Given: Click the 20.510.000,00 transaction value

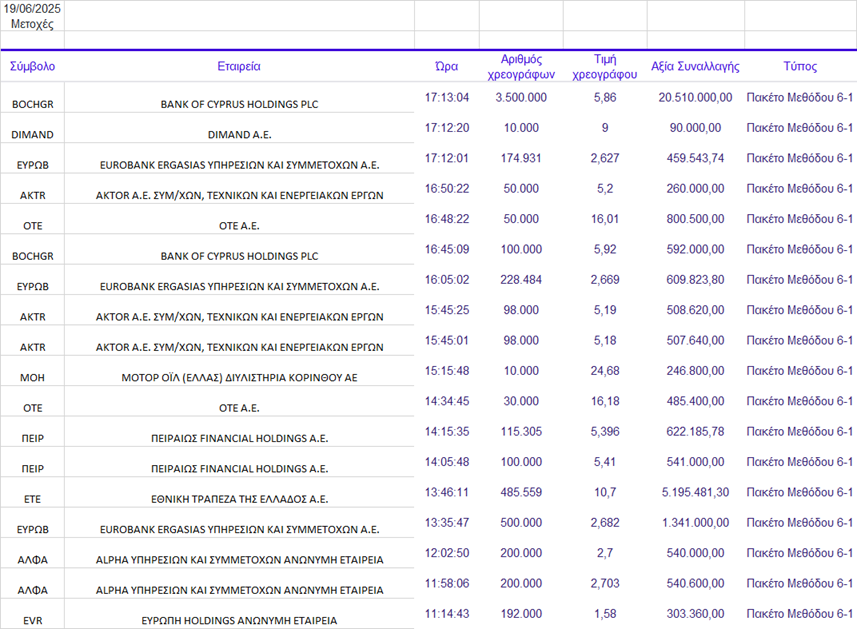Looking at the screenshot, I should (x=695, y=98).
